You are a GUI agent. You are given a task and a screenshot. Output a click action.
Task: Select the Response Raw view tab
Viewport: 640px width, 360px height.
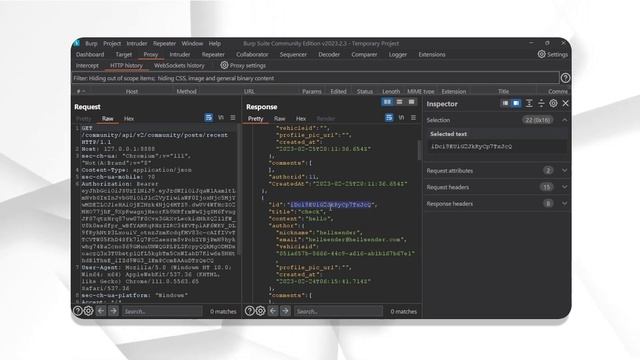coord(280,118)
